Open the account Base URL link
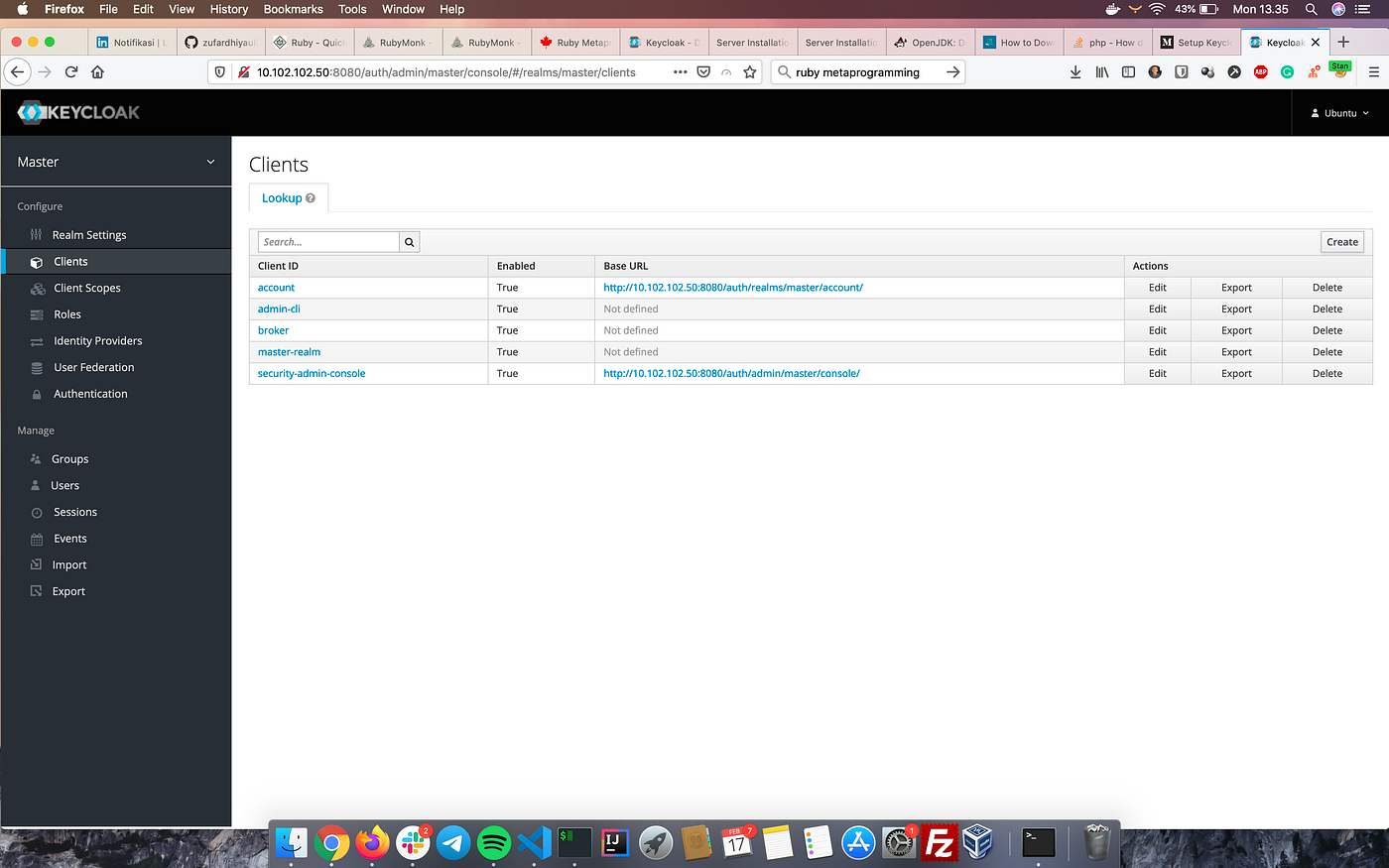Viewport: 1389px width, 868px height. 733,288
